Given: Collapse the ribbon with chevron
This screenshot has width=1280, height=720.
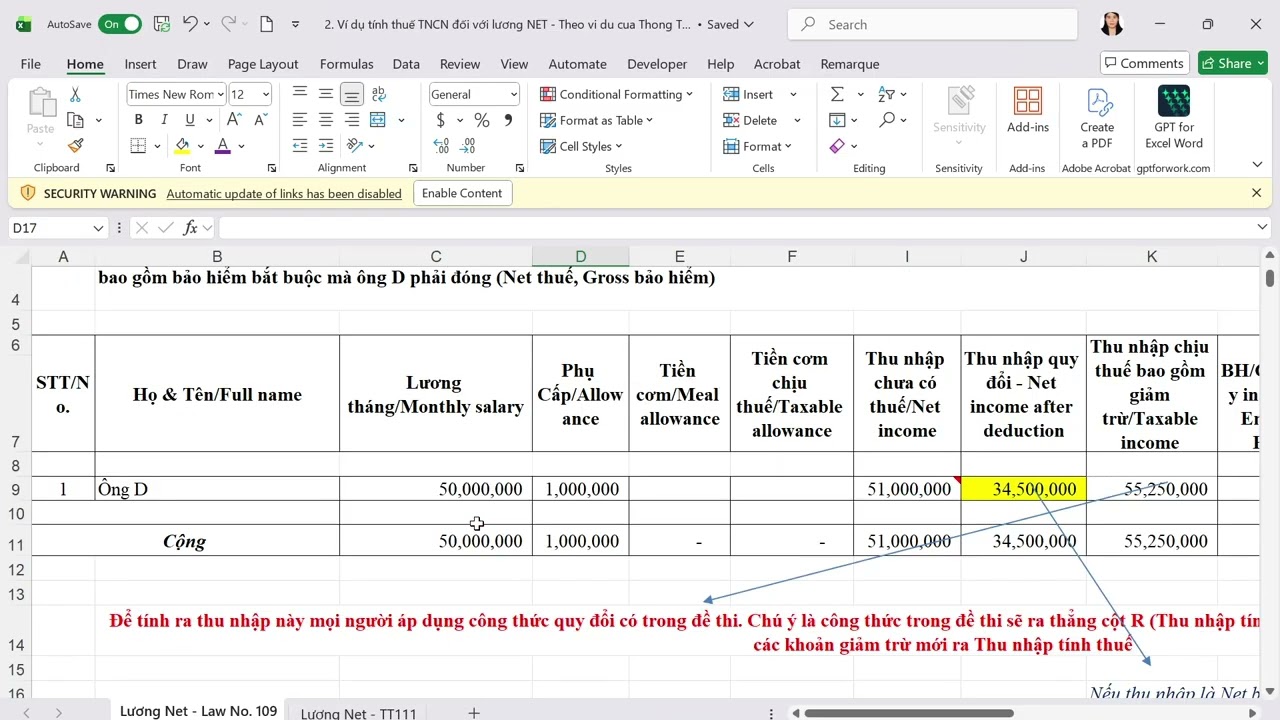Looking at the screenshot, I should click(x=1257, y=165).
